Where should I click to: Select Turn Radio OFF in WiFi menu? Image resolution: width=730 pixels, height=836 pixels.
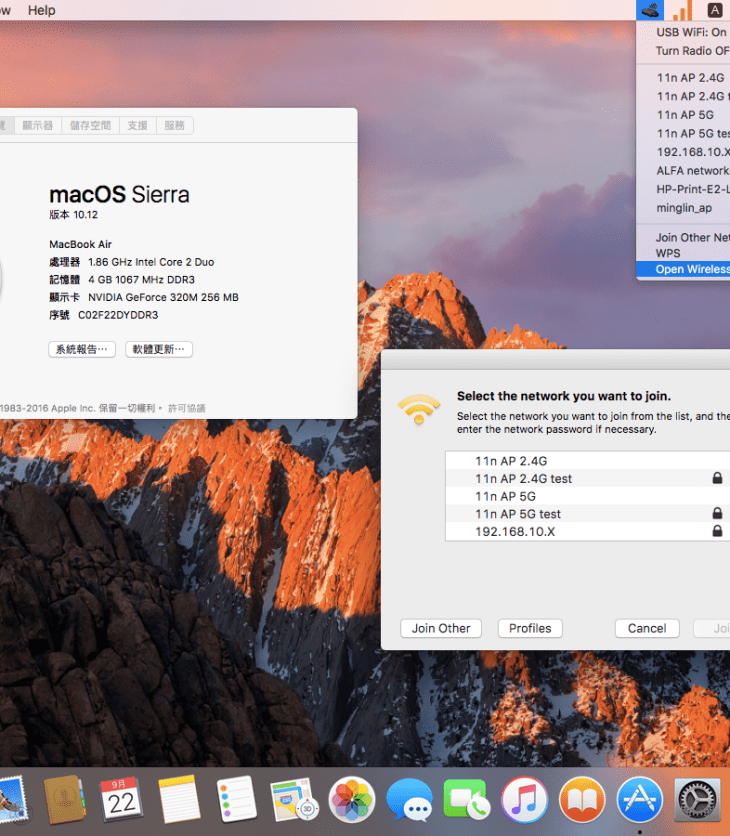[692, 51]
